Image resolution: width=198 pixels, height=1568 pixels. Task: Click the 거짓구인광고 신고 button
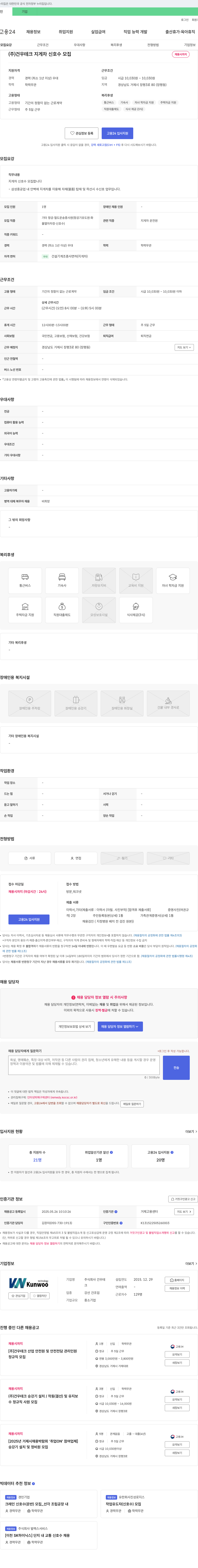(x=183, y=1199)
